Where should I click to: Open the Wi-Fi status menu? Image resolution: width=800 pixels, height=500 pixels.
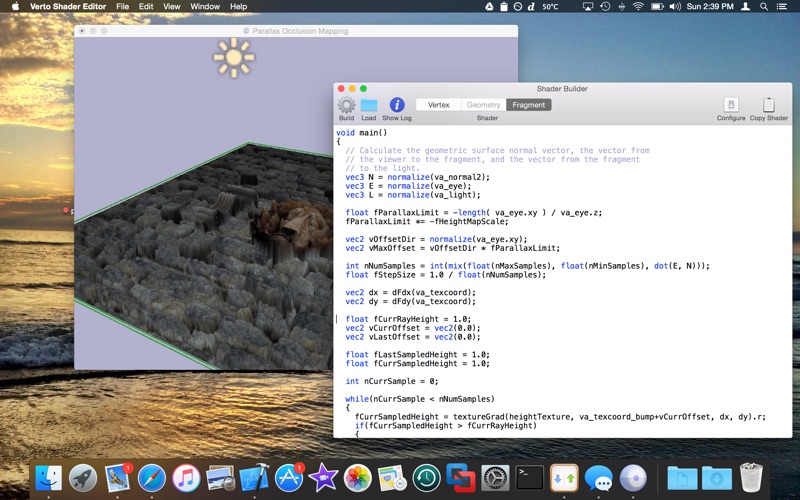(x=638, y=6)
